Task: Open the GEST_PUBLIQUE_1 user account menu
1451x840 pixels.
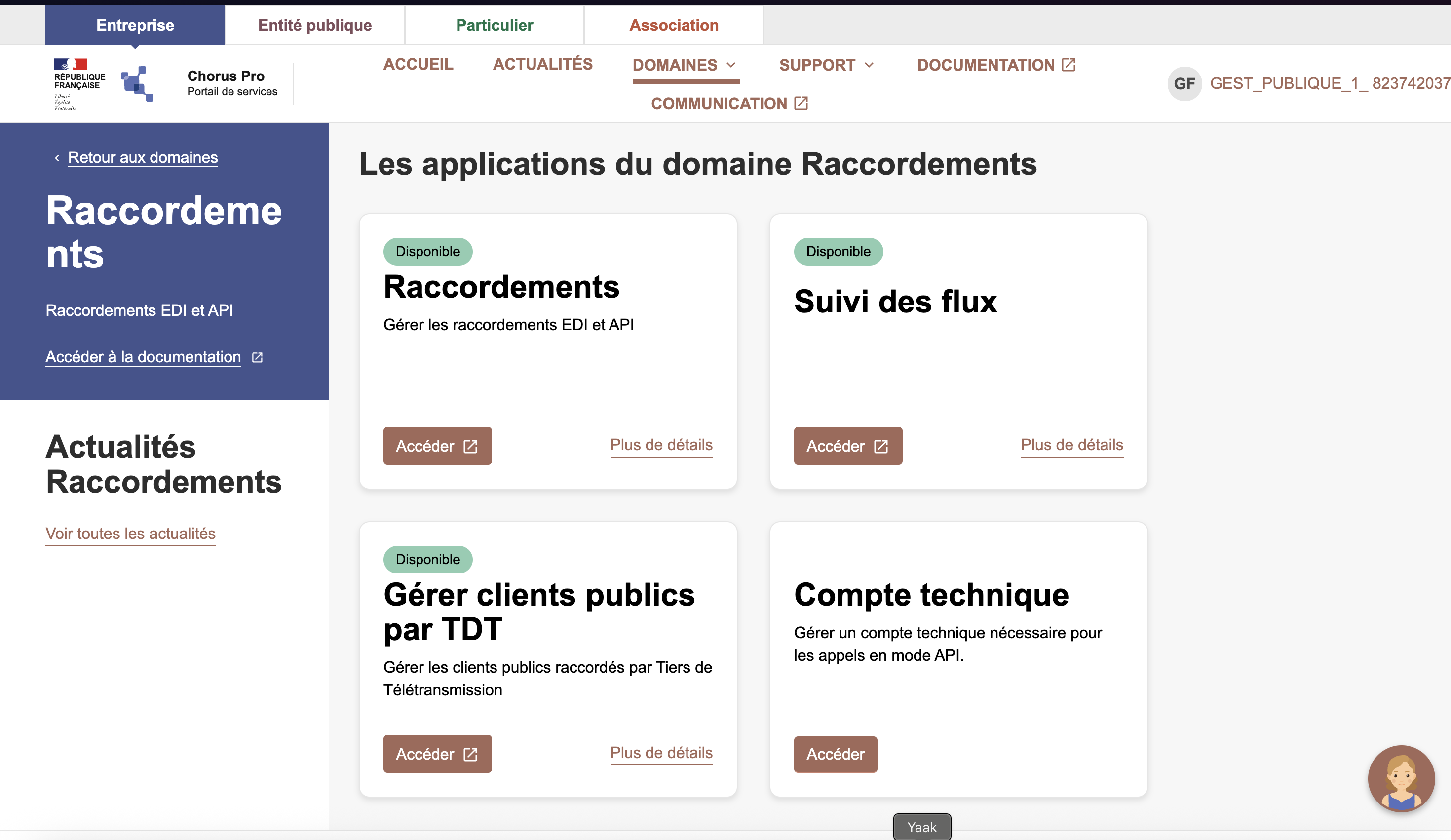Action: coord(1329,84)
